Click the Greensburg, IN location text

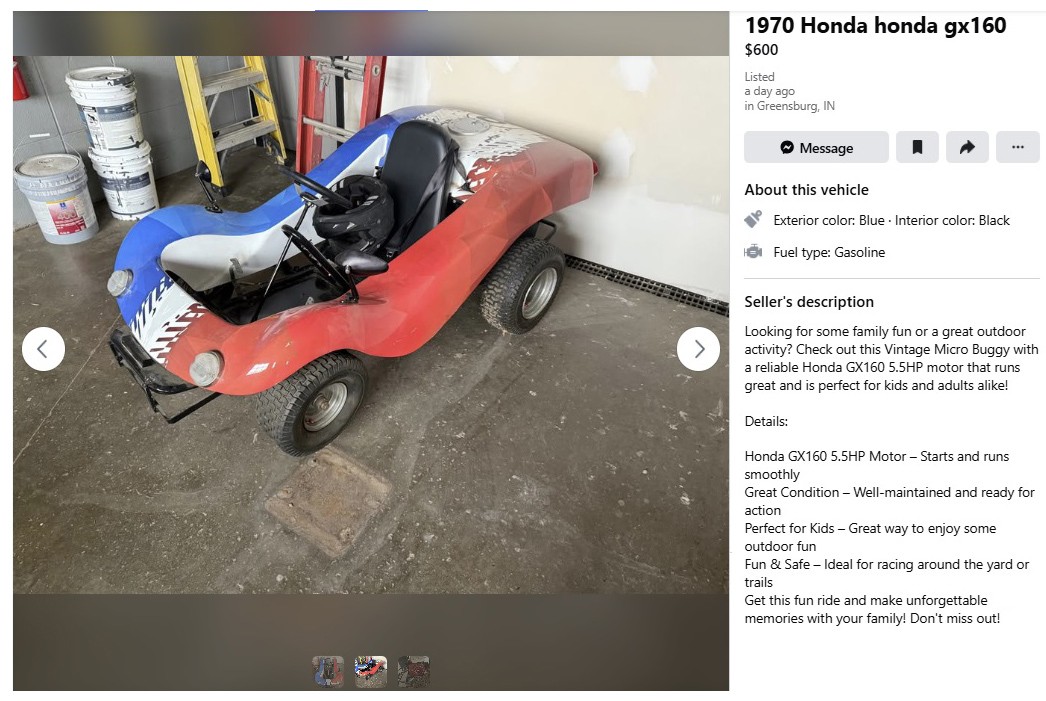point(795,106)
